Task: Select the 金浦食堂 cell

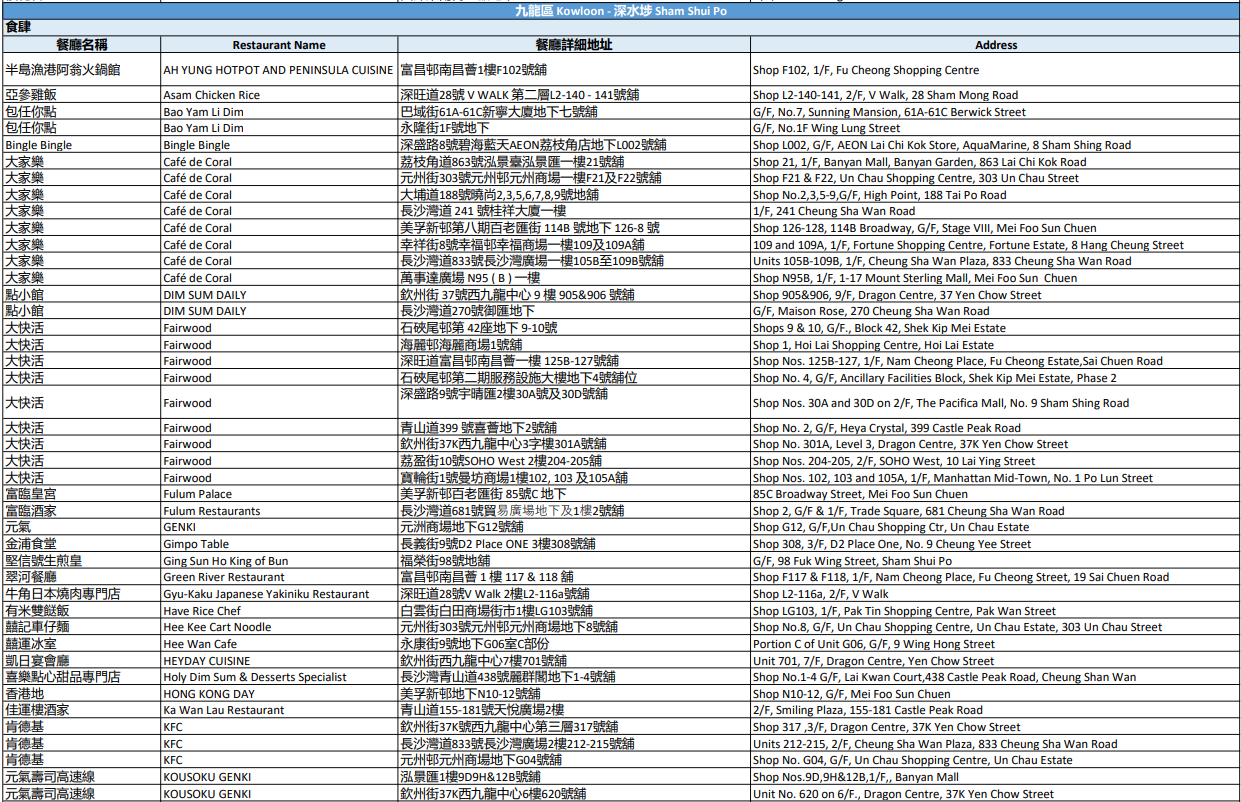Action: (x=81, y=544)
